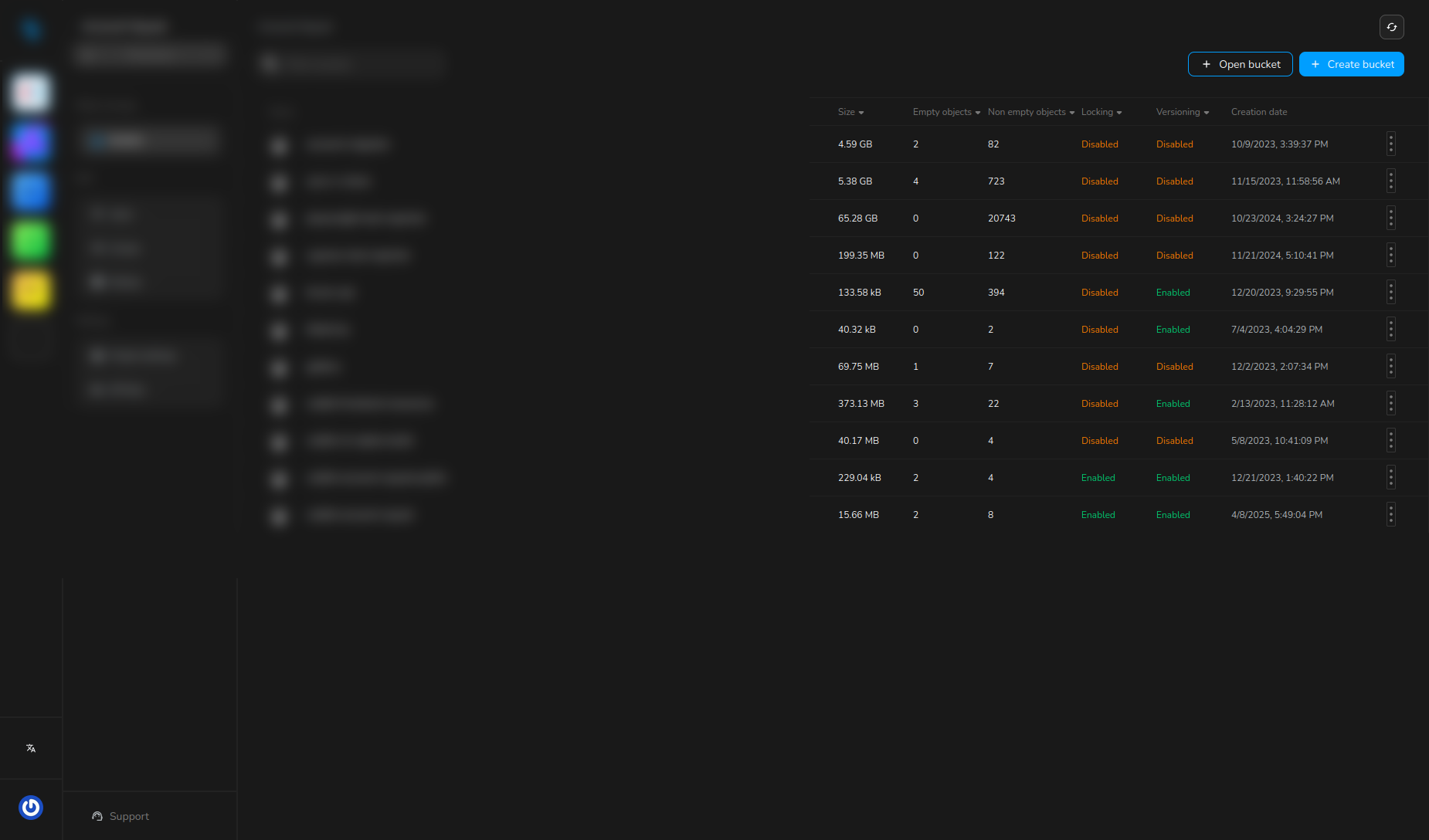Sort by Locking column
Screen dimensions: 1429x840
pyautogui.click(x=1101, y=112)
